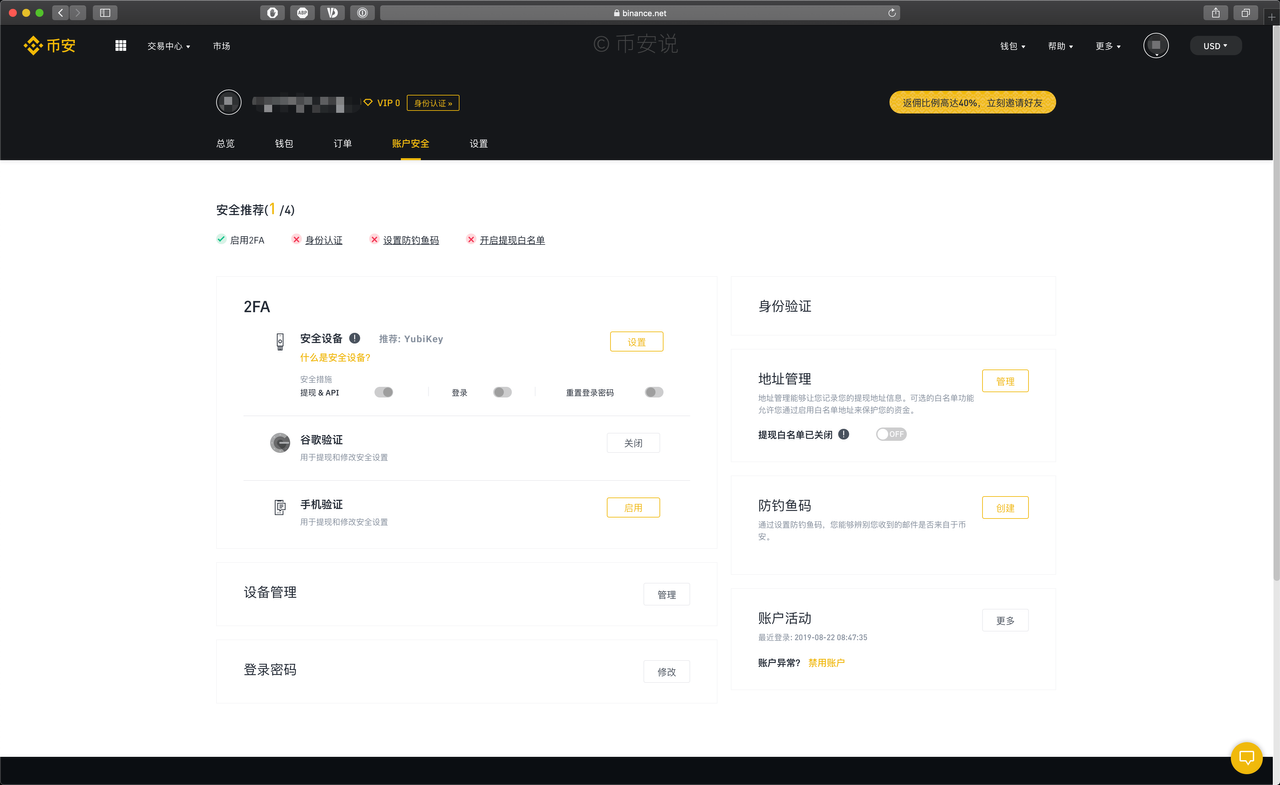Click the Safari address bar
Image resolution: width=1280 pixels, height=785 pixels.
click(x=640, y=13)
